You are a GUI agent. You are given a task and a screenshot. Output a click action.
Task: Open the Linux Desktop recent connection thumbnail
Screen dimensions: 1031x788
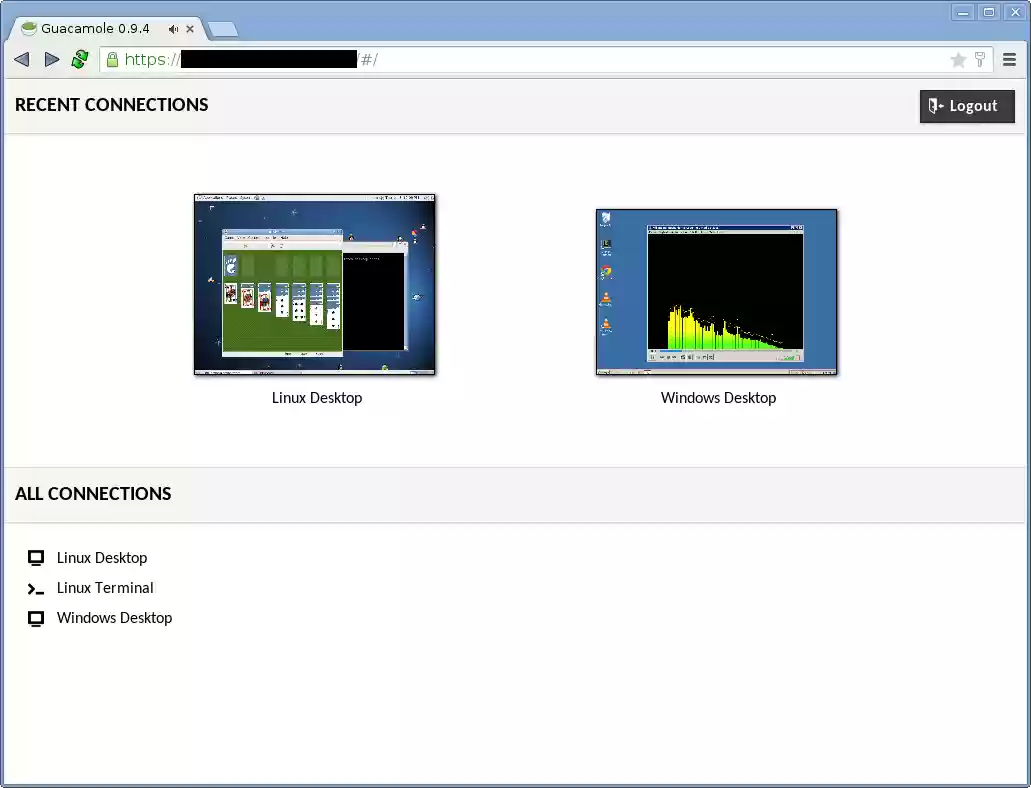(x=315, y=285)
